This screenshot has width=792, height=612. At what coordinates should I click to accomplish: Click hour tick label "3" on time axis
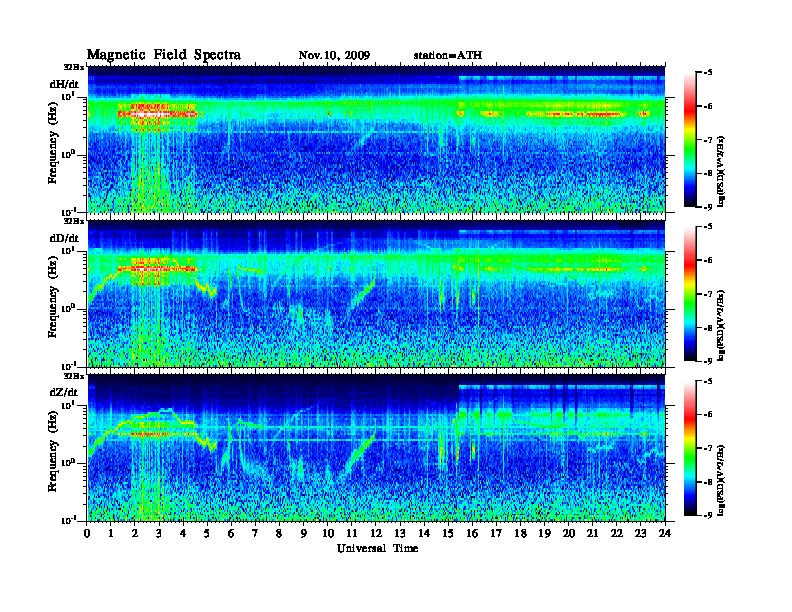(x=159, y=533)
